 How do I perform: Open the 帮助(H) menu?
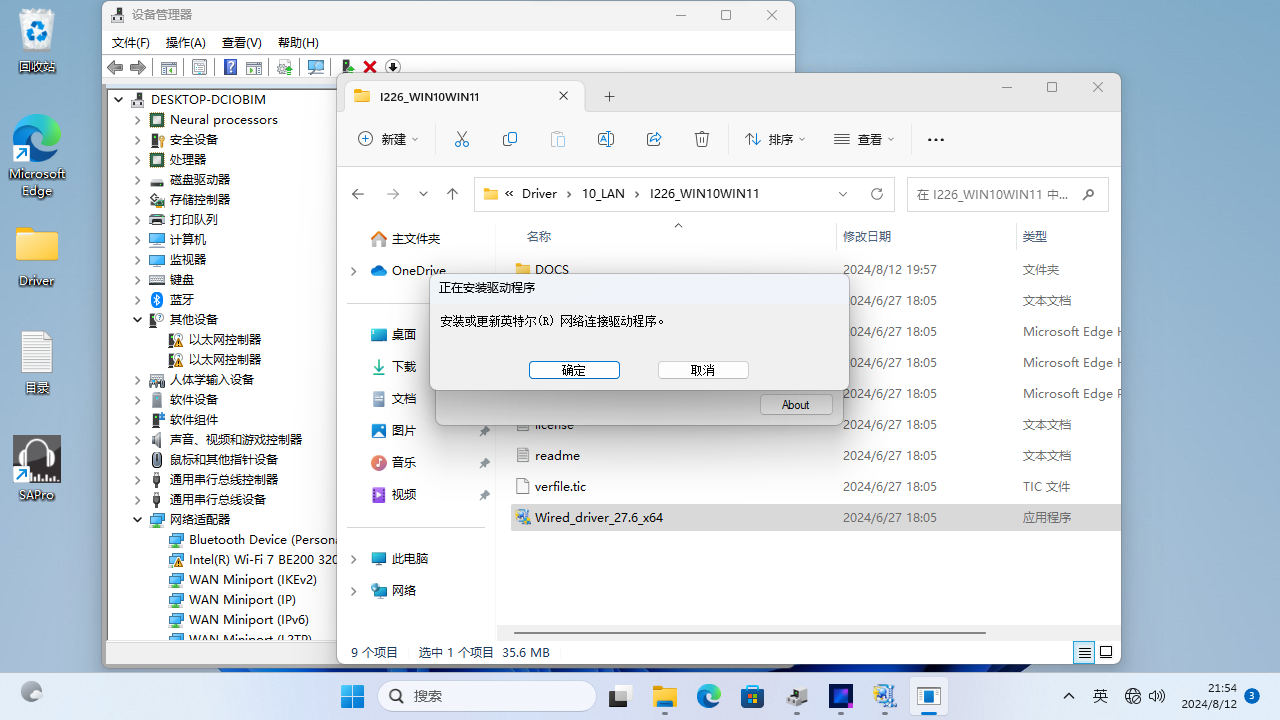(298, 43)
